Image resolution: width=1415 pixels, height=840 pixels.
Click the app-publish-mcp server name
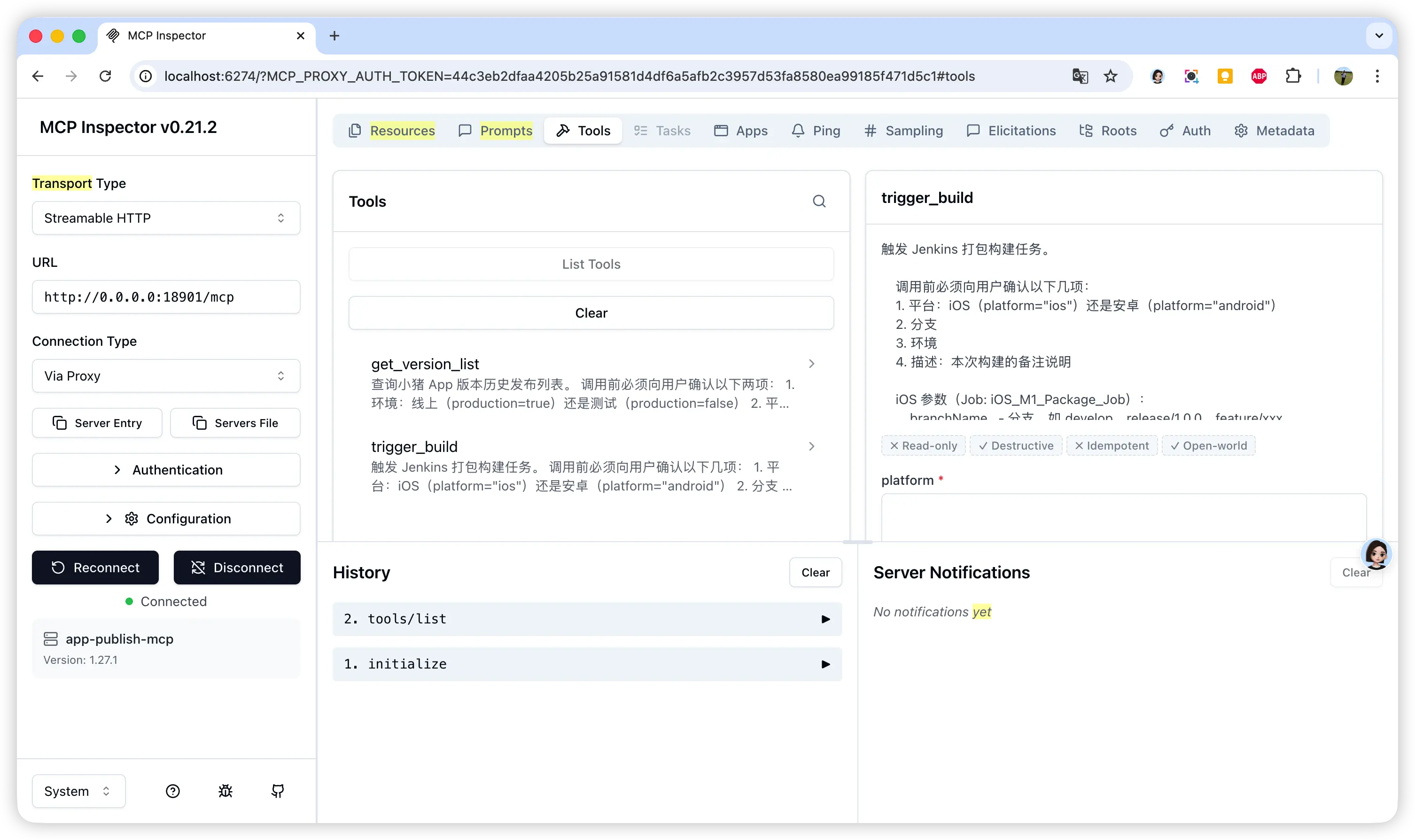119,639
